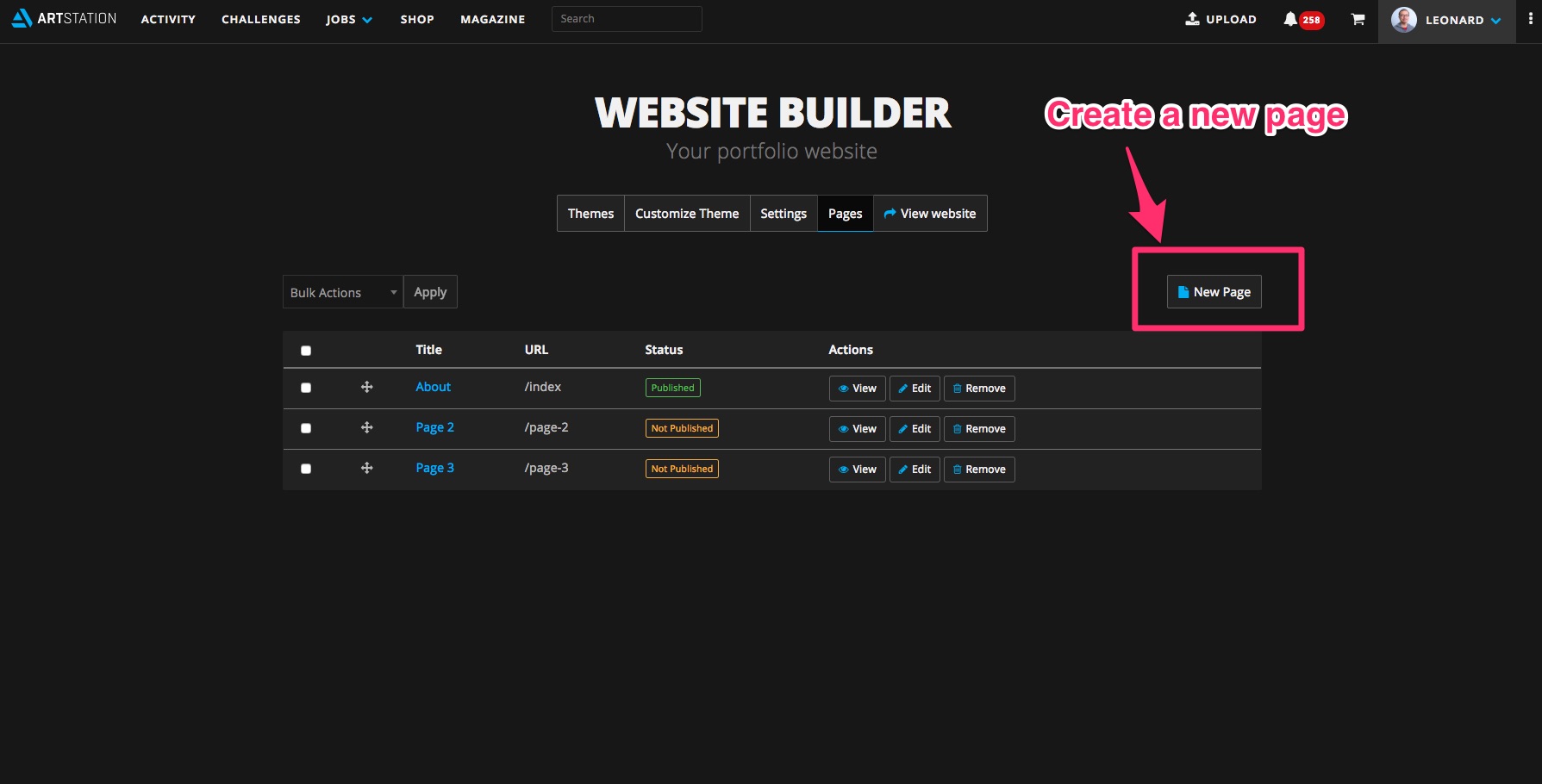The height and width of the screenshot is (784, 1542).
Task: View Page 2
Action: pyautogui.click(x=858, y=429)
